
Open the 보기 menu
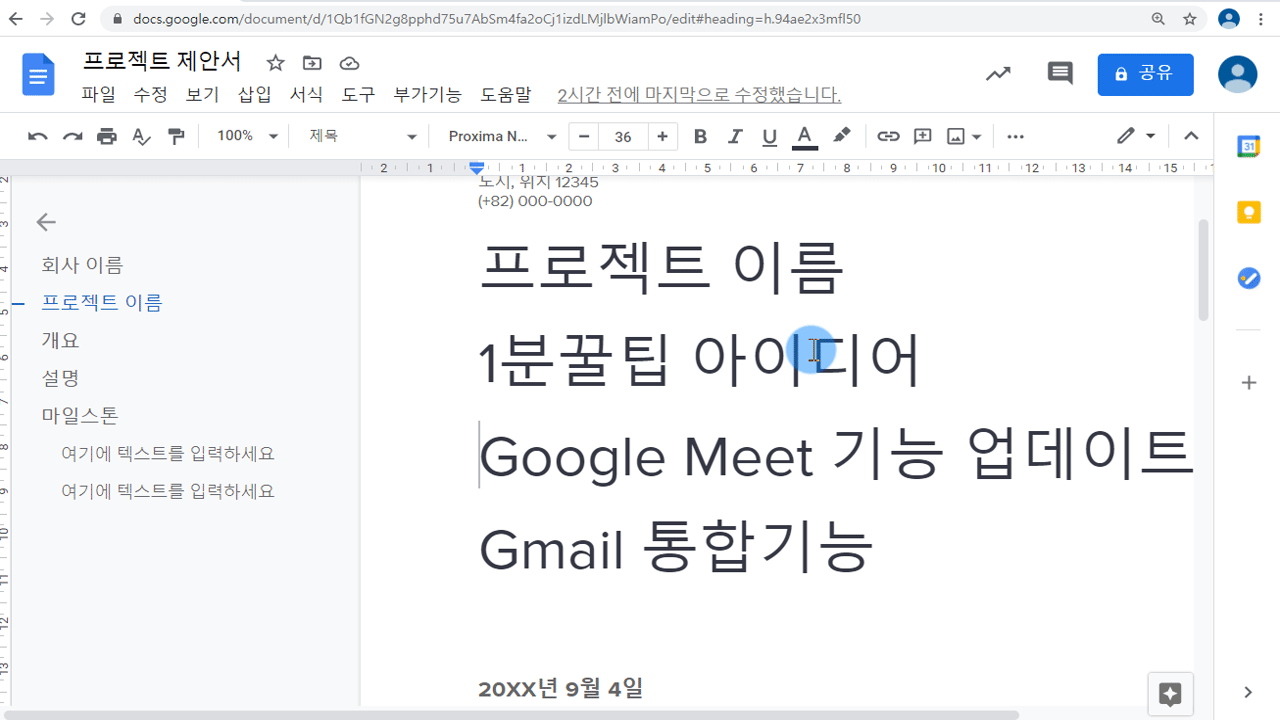pos(203,95)
